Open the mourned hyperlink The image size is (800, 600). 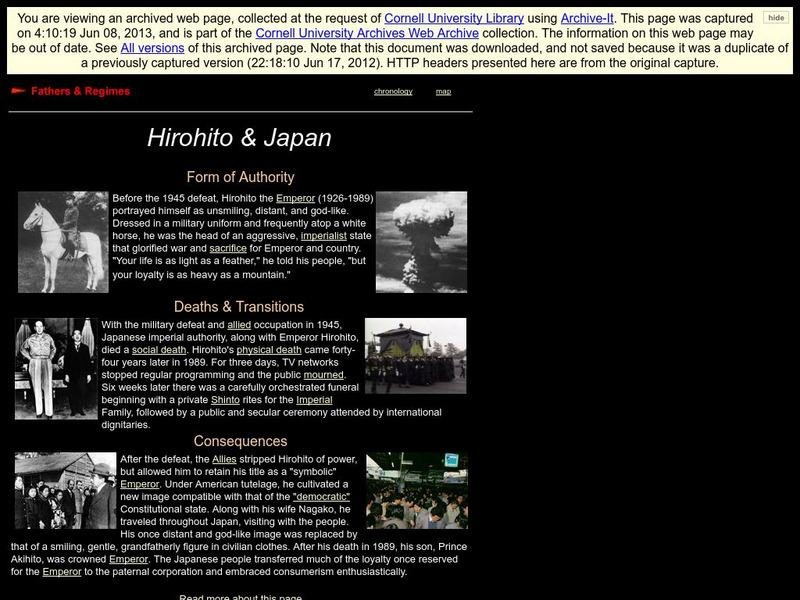coord(323,375)
